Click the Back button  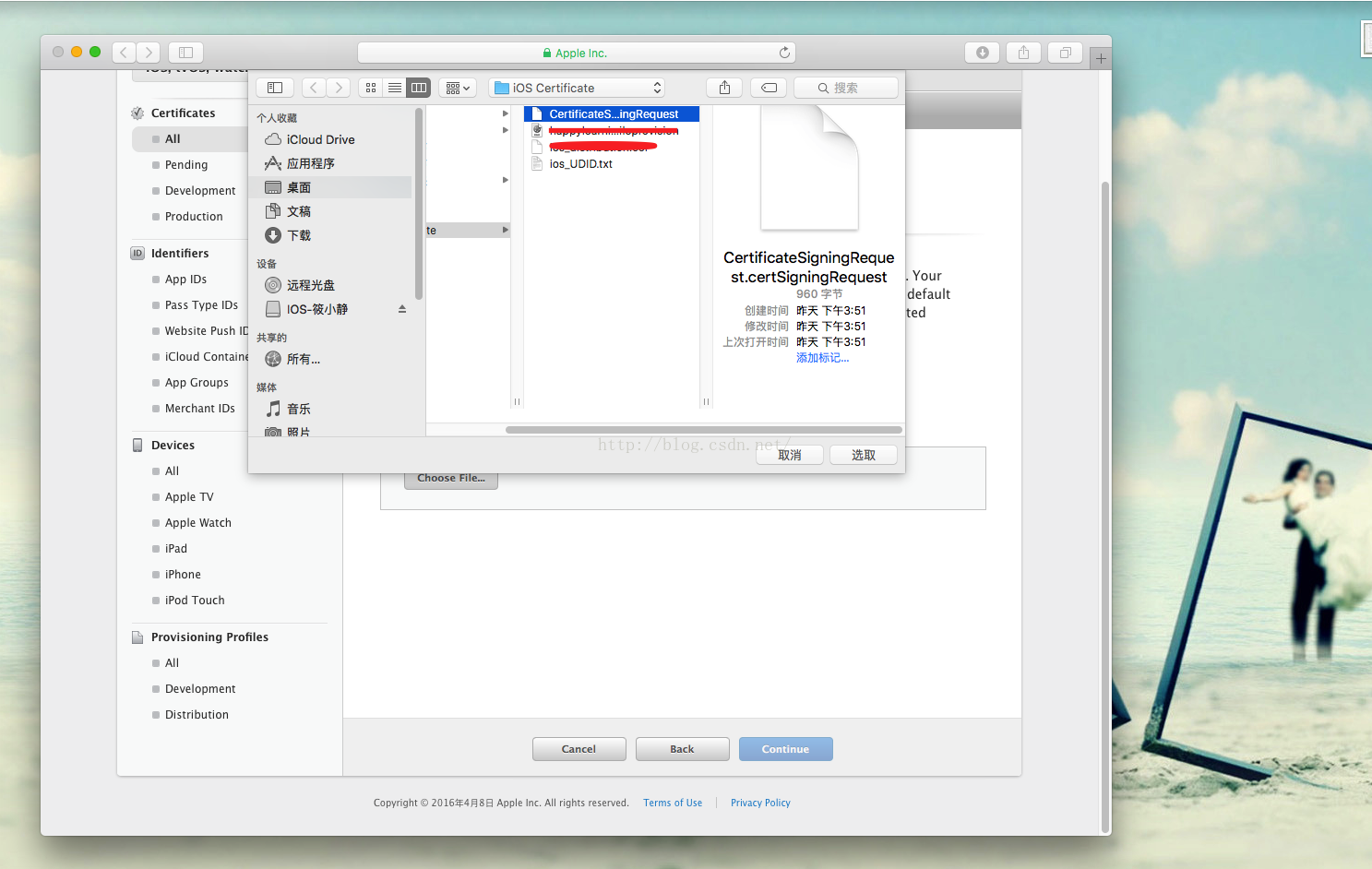683,749
